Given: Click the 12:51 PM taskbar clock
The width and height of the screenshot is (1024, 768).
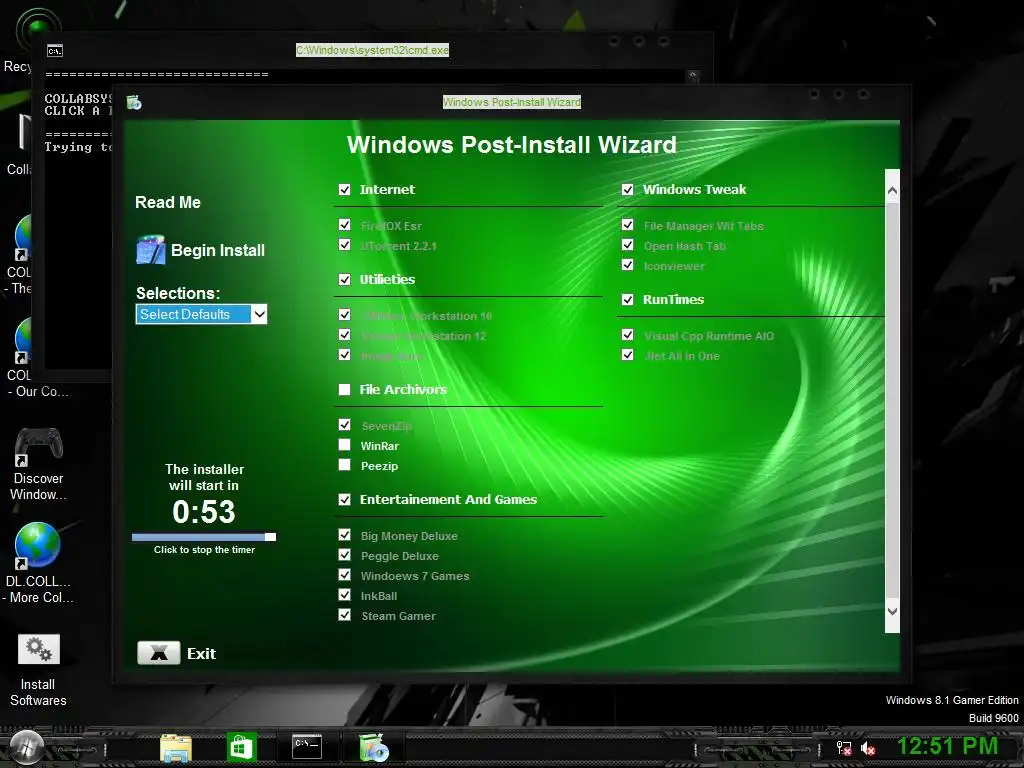Looking at the screenshot, I should [948, 746].
